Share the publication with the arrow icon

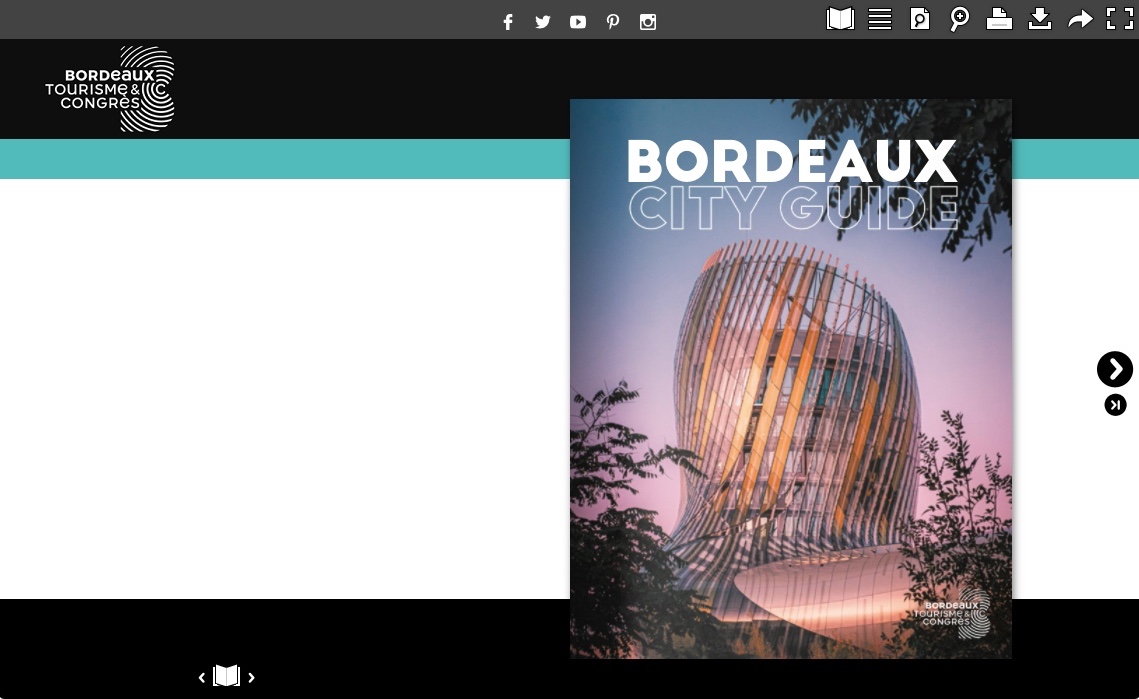[x=1080, y=19]
